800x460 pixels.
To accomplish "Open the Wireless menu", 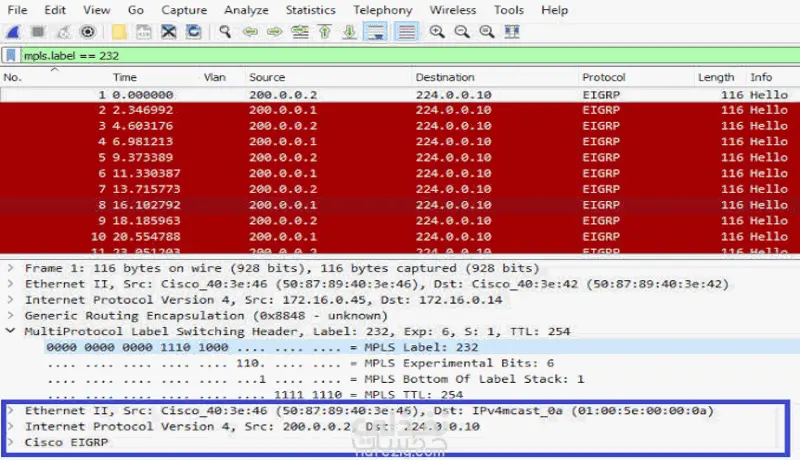I will (x=453, y=10).
